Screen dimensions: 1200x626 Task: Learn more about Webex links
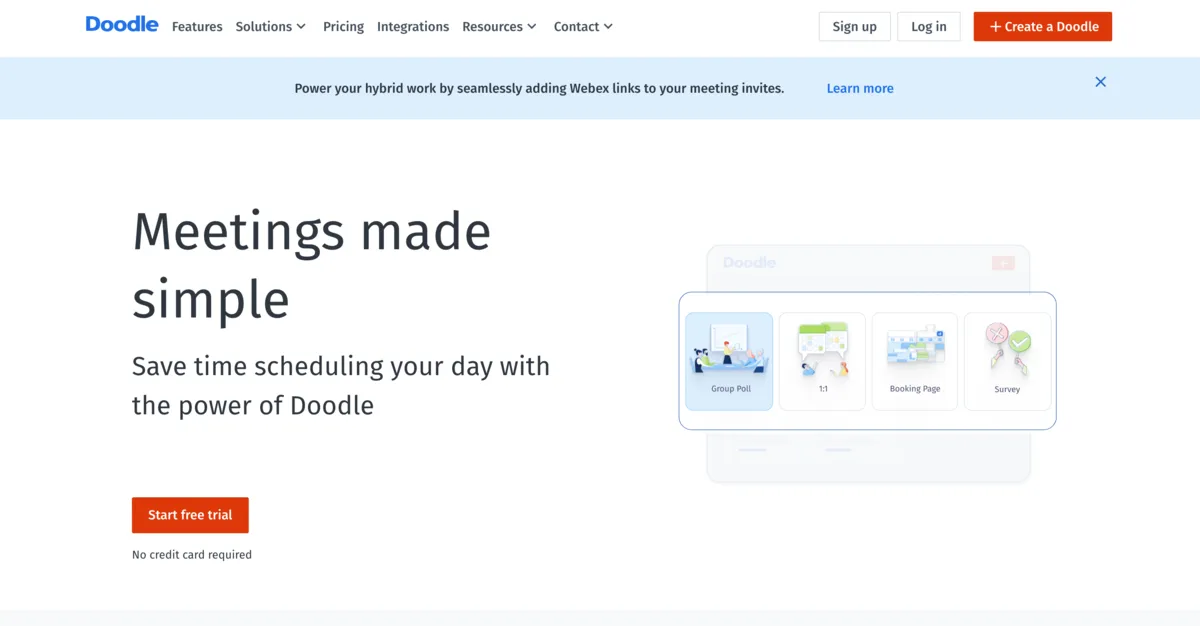click(x=859, y=88)
